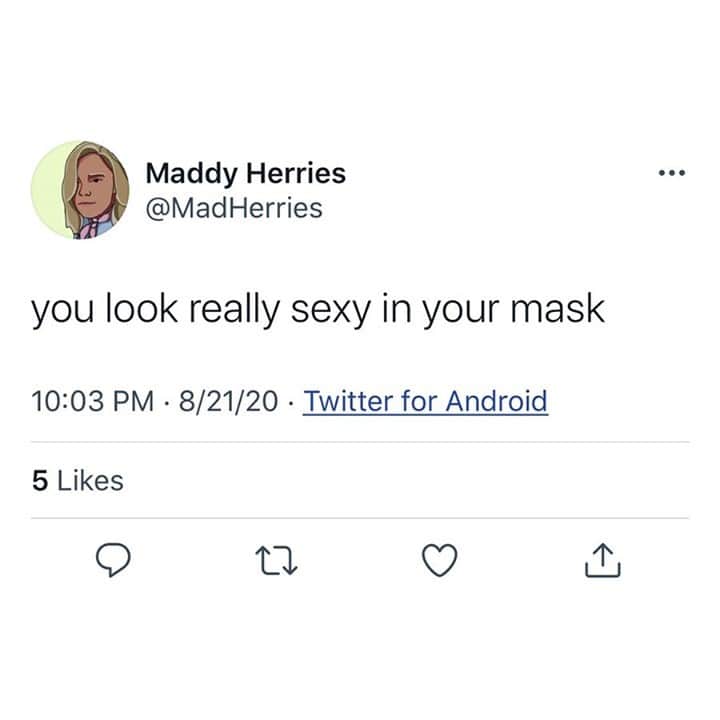
Task: Follow the Twitter for Android link
Action: [x=425, y=401]
